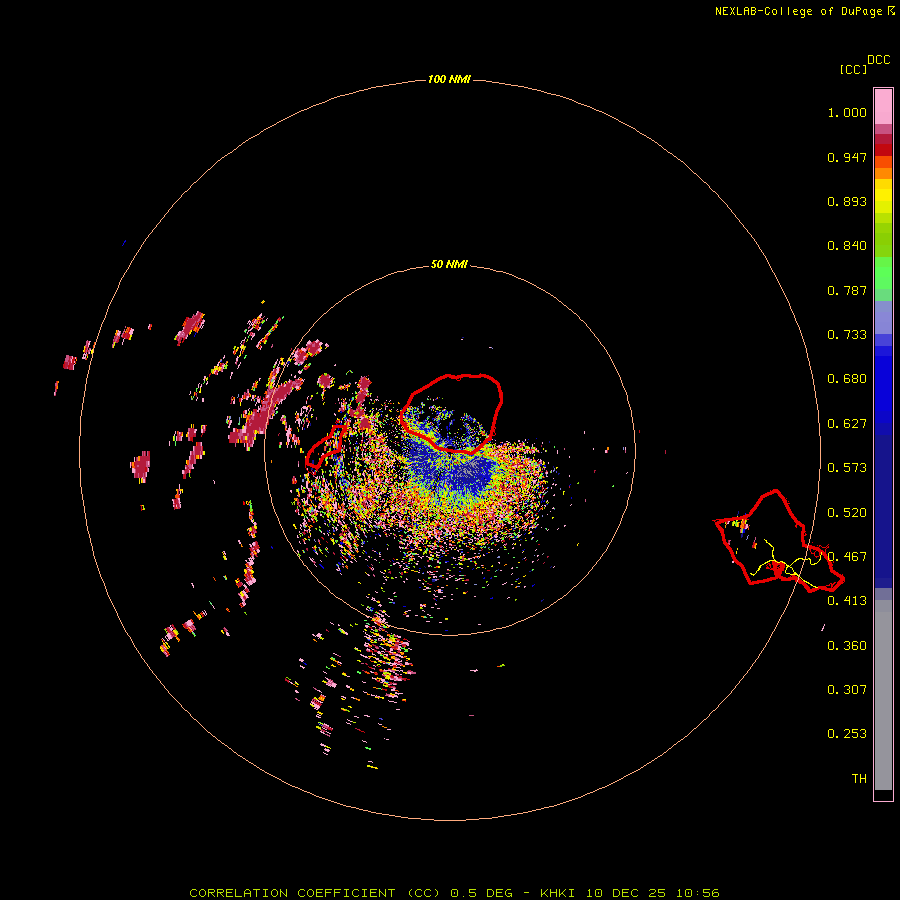Click the 0.787 scale value
This screenshot has height=900, width=900.
(x=847, y=290)
